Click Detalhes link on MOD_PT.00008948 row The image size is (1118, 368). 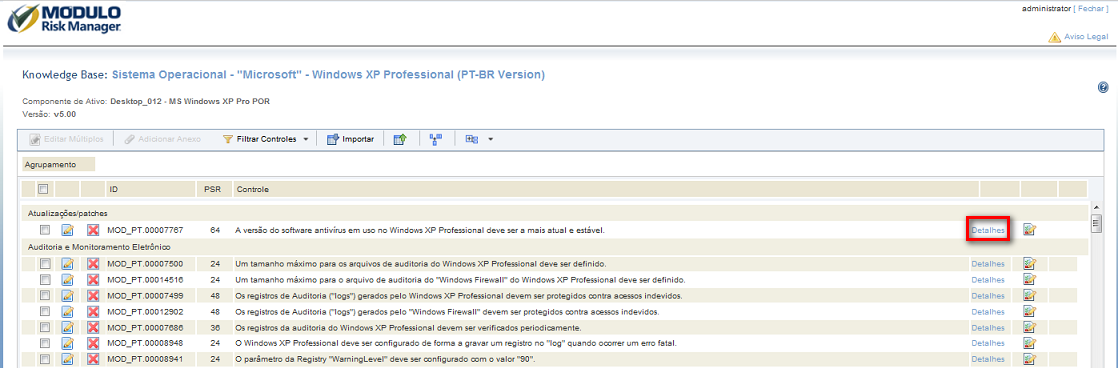[988, 343]
